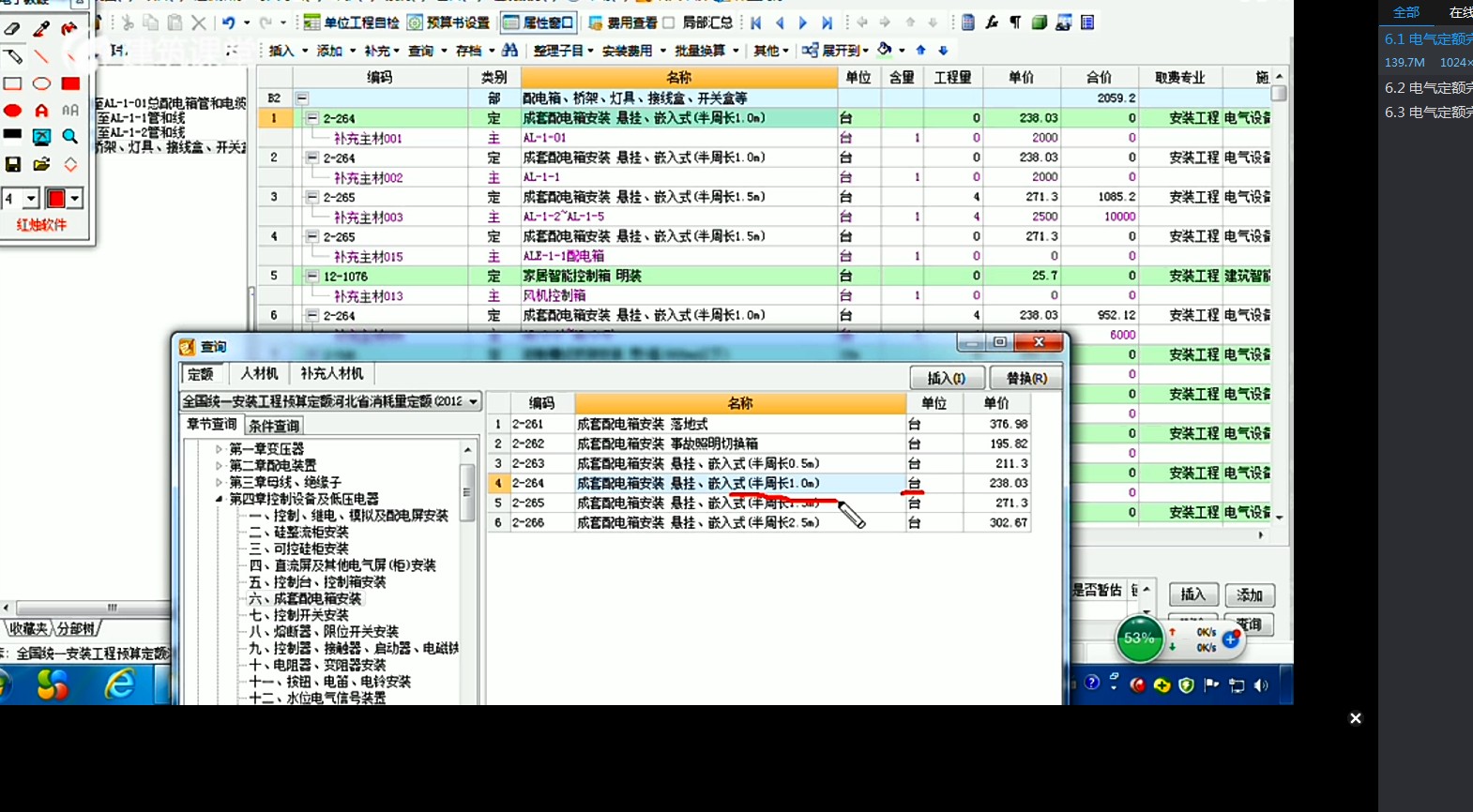The image size is (1473, 812).
Task: Switch to 条件查询 tab
Action: click(x=273, y=426)
